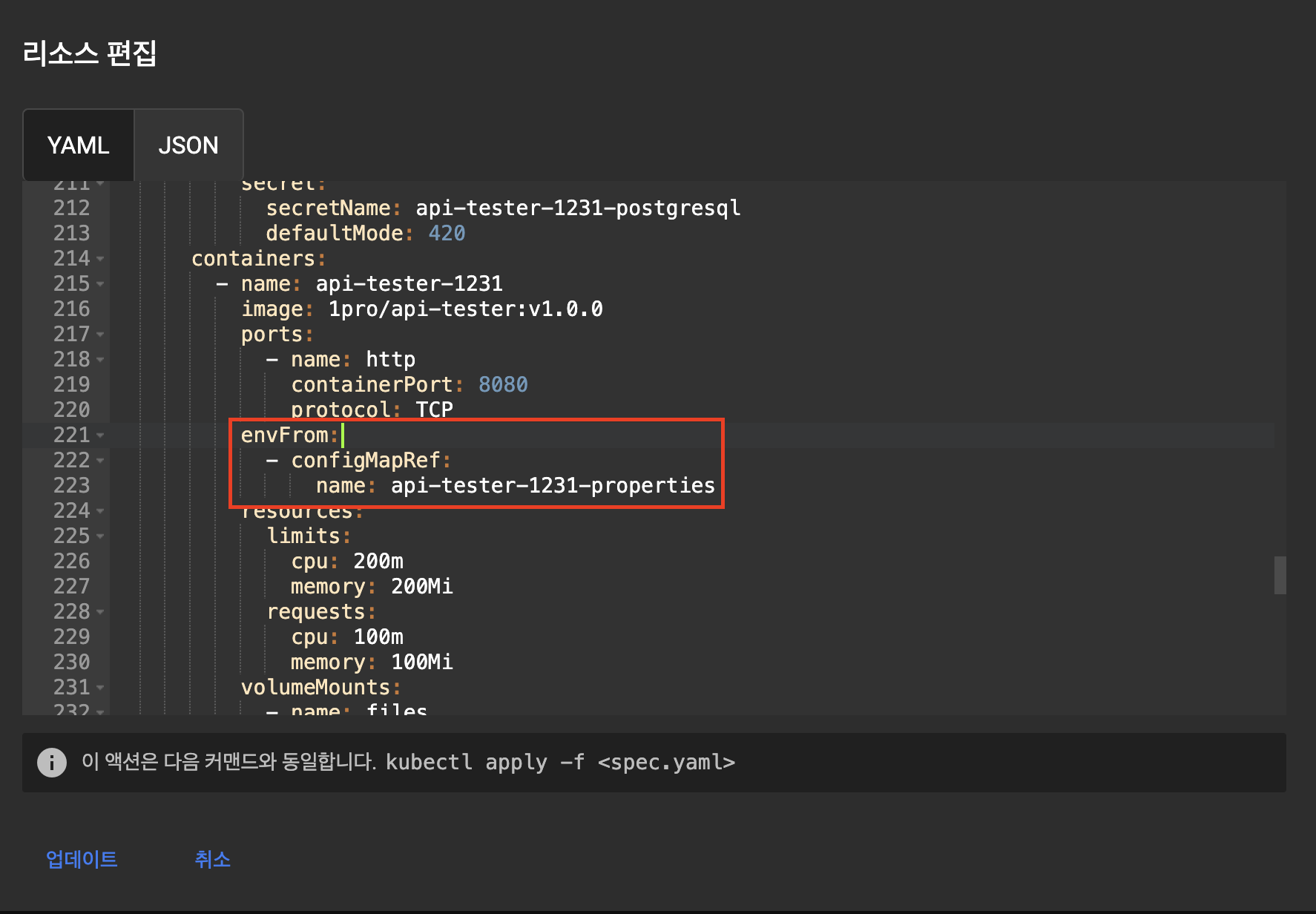Click value api-tester-1231-properties
This screenshot has height=914, width=1316.
pos(553,486)
